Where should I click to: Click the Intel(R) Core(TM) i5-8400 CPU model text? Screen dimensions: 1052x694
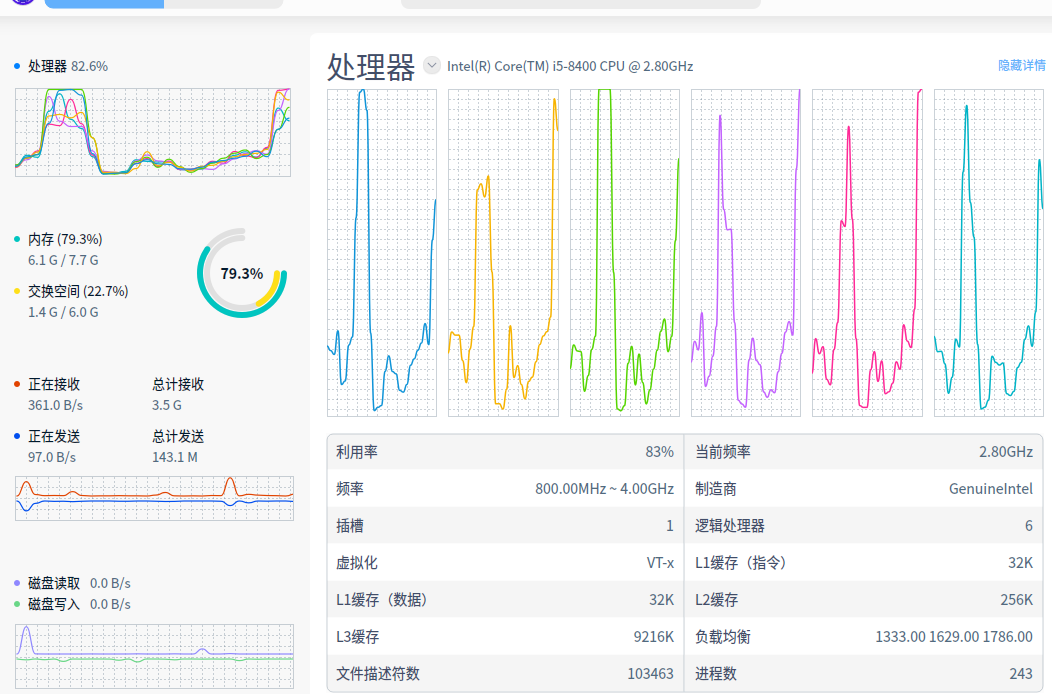[x=570, y=66]
